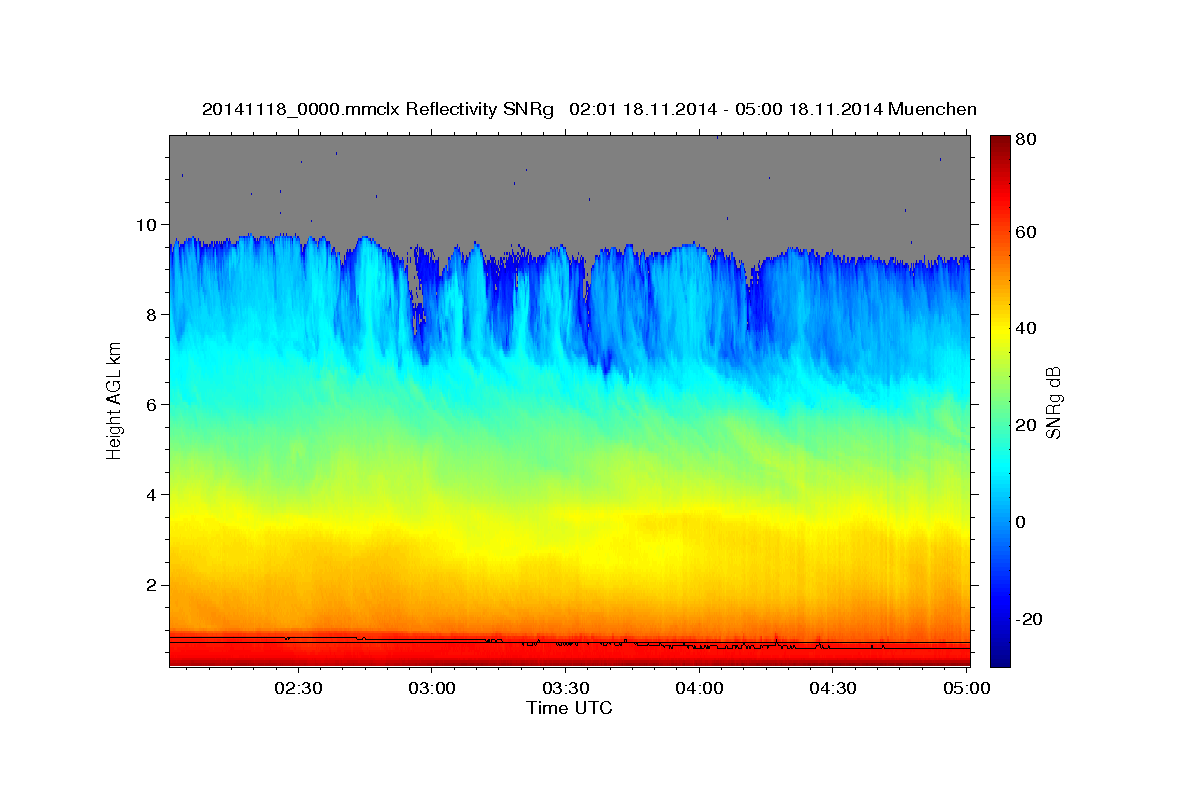Click the 'Muenchen' location text in the title
The width and height of the screenshot is (1200, 800).
coord(932,109)
